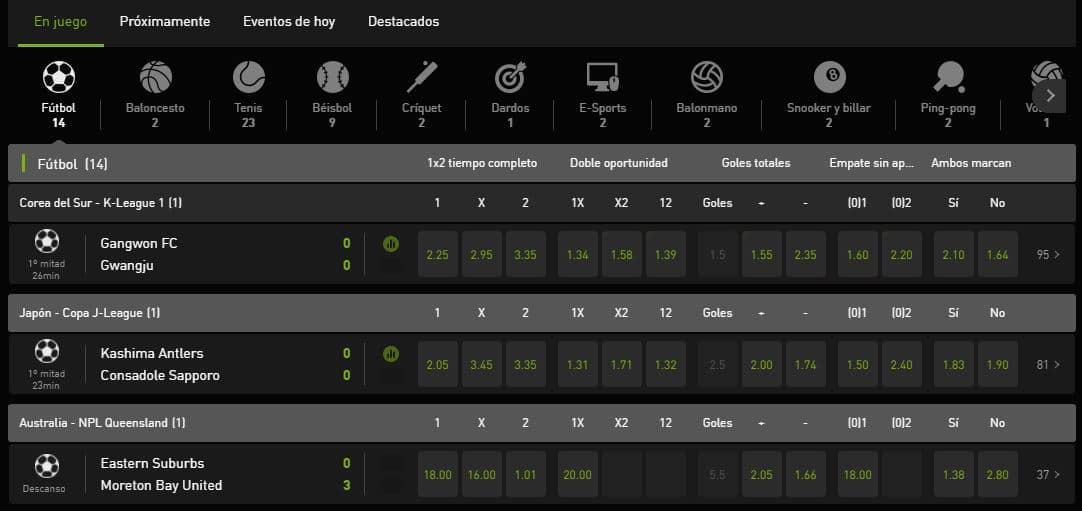Bet on Gangwon FC win at 2.25
Screen dimensions: 1082x511
pos(437,254)
